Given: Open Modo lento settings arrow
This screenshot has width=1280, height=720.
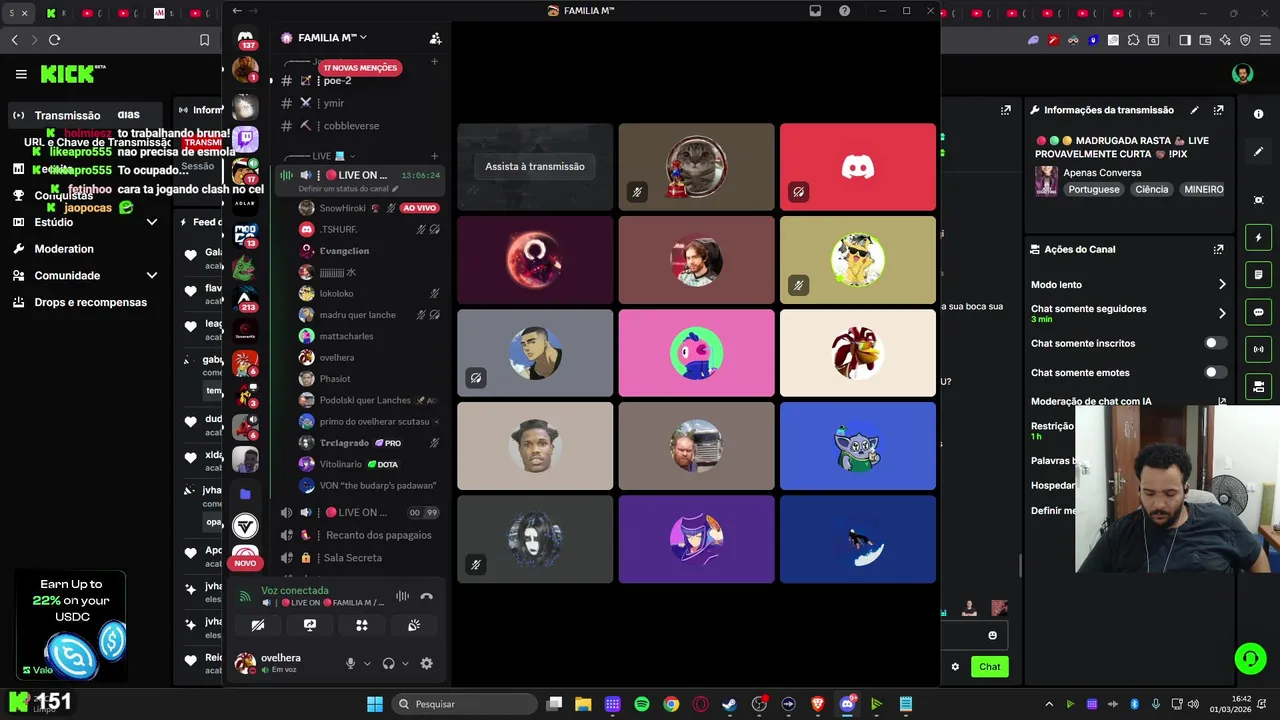Looking at the screenshot, I should click(1222, 285).
